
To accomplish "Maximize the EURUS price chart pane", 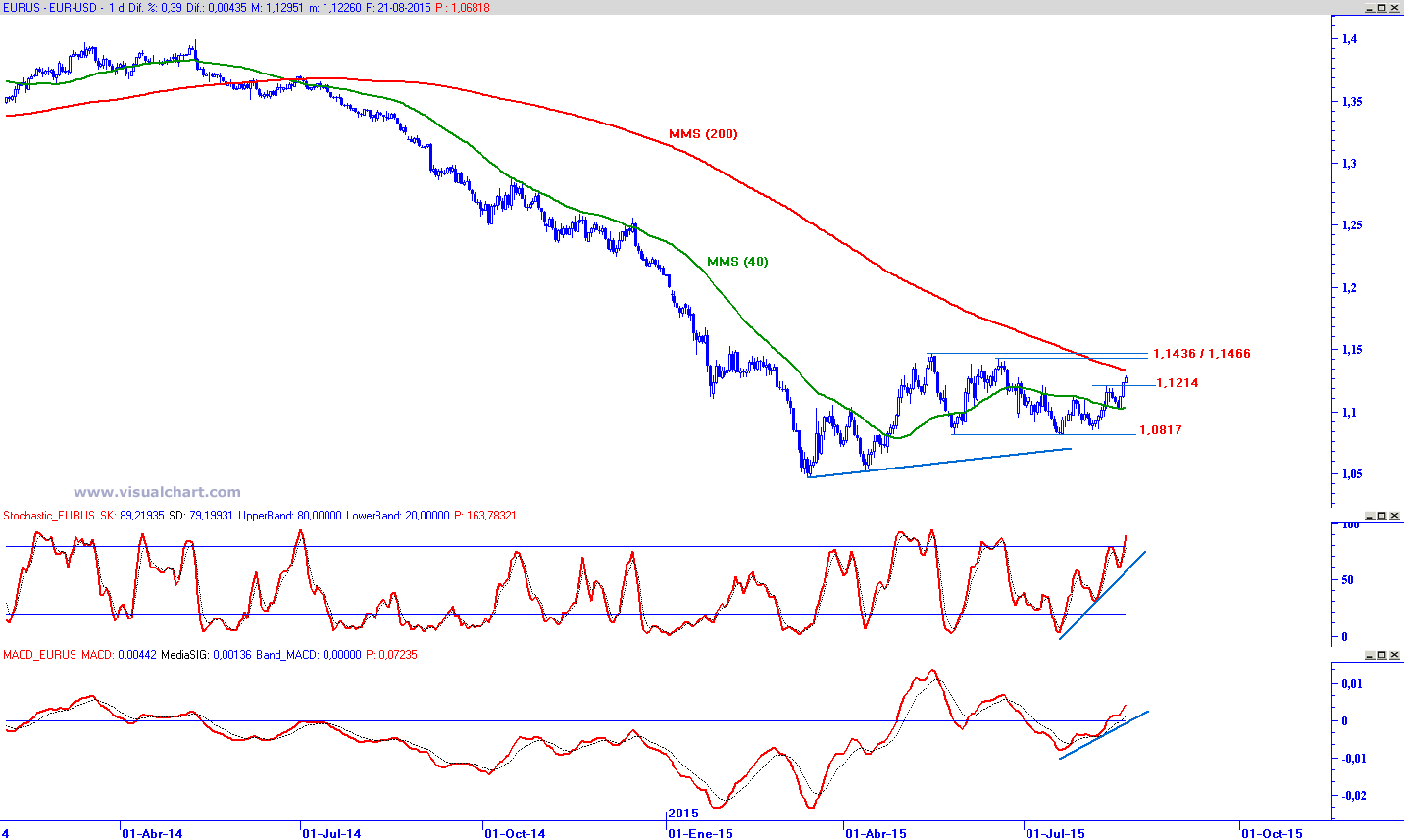I will (1381, 8).
